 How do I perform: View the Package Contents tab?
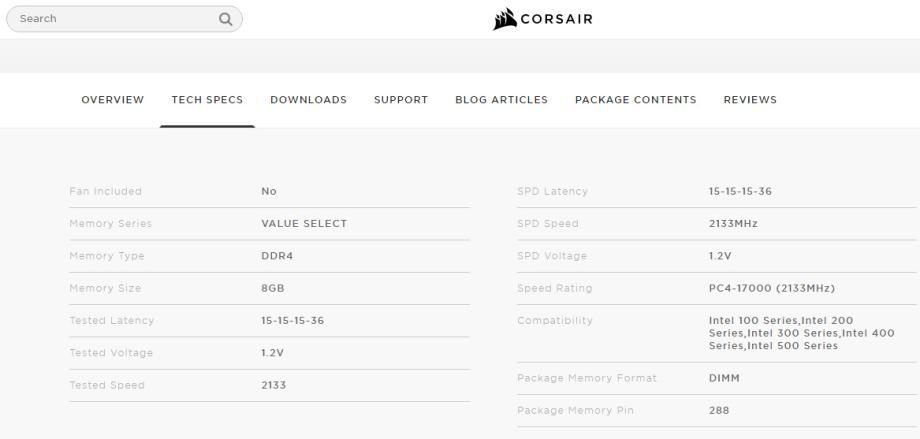click(x=635, y=100)
